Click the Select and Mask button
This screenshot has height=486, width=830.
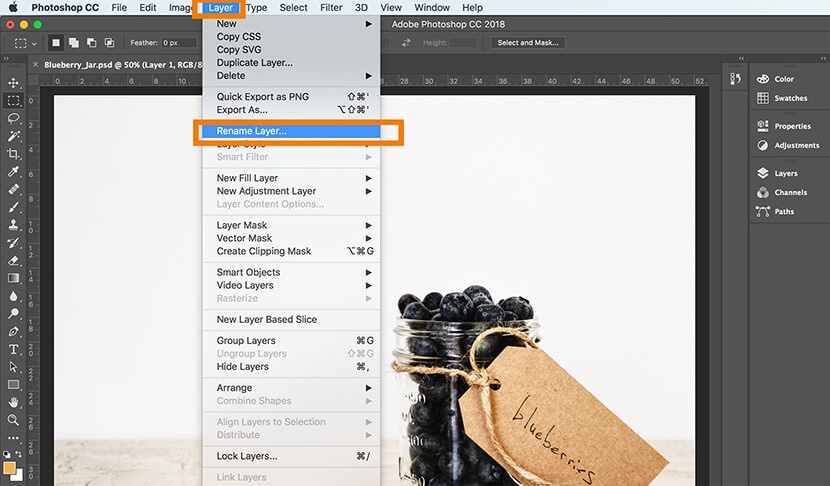(529, 43)
